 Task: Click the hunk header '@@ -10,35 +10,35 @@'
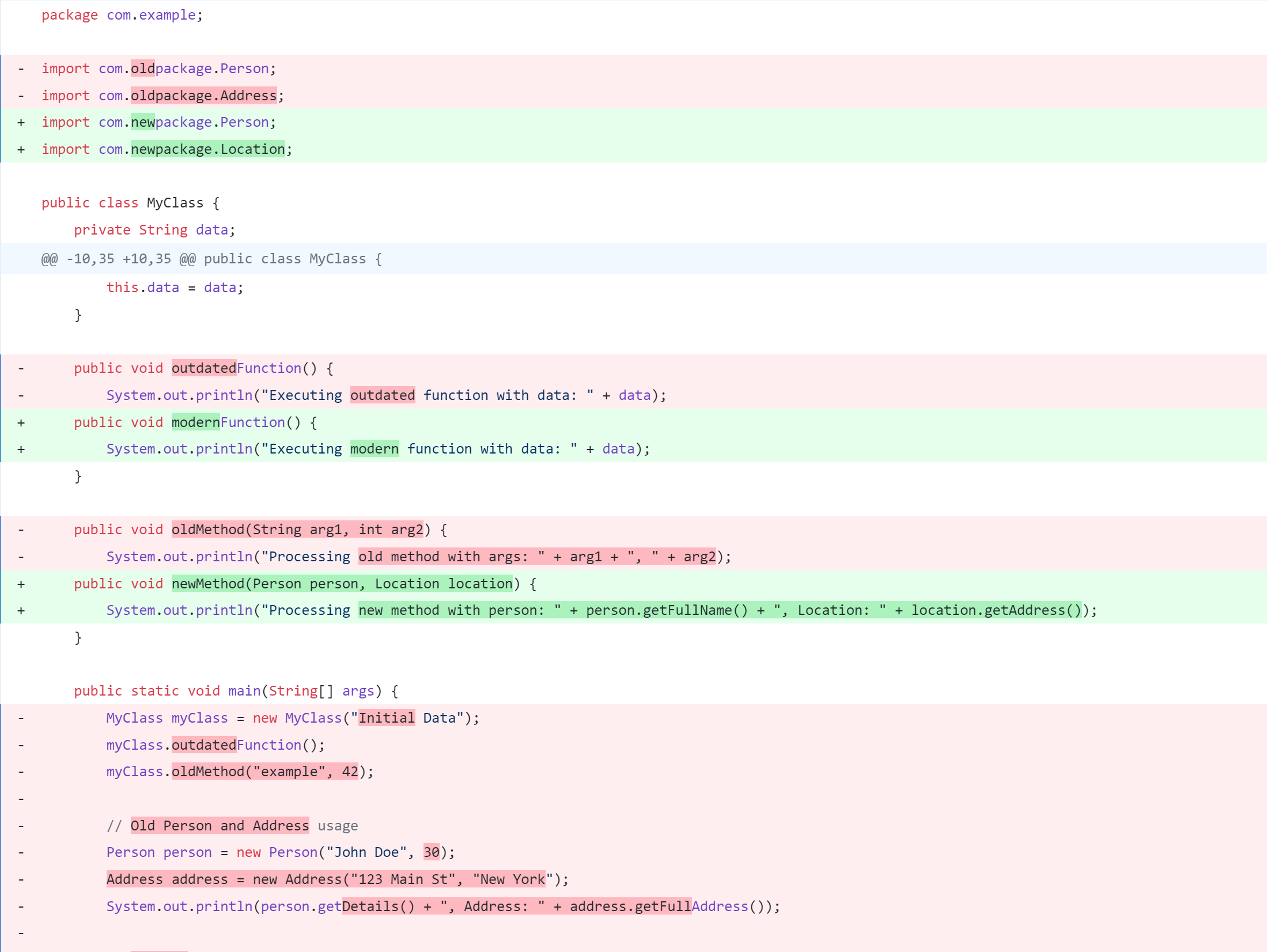pyautogui.click(x=118, y=259)
